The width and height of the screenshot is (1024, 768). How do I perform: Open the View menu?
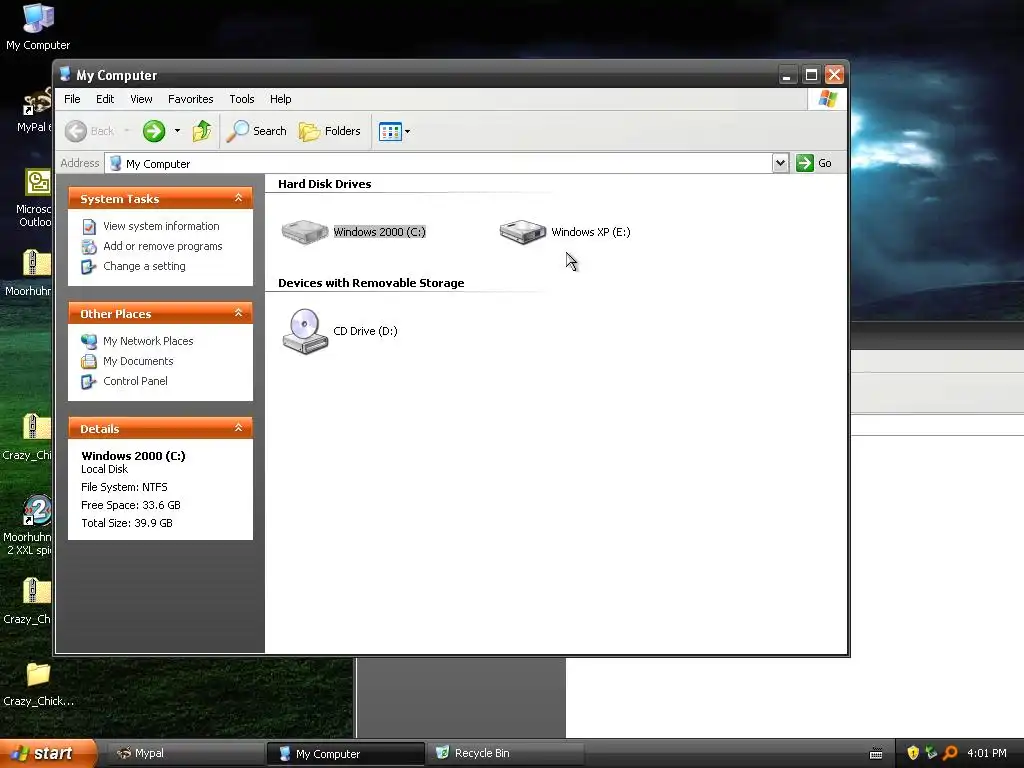(x=141, y=99)
